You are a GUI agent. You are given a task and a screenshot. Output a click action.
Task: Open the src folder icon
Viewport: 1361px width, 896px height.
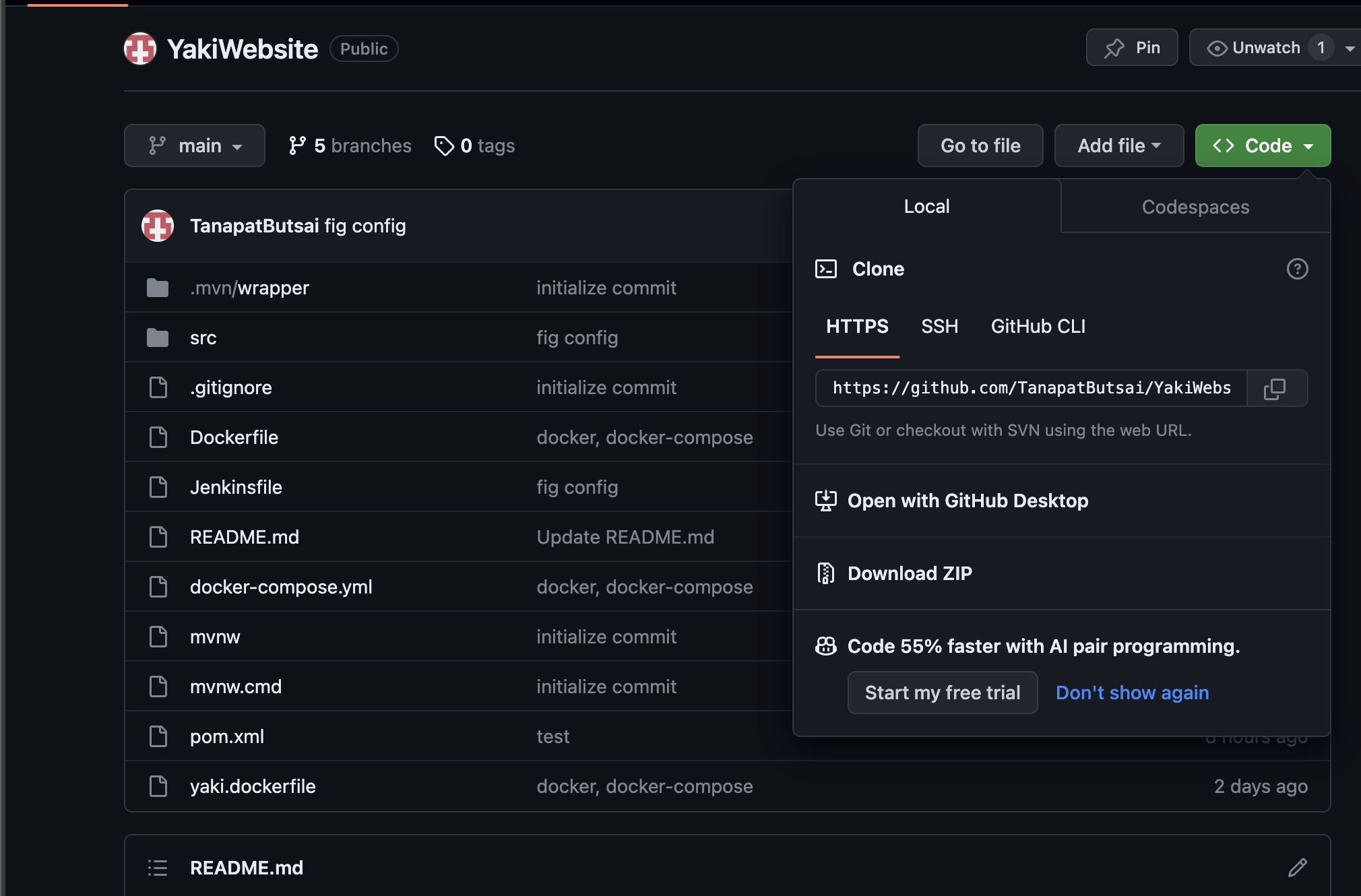click(x=158, y=337)
